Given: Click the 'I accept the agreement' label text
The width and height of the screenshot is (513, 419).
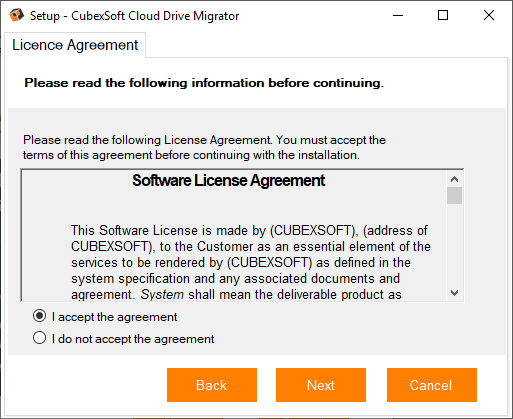Looking at the screenshot, I should [x=115, y=317].
